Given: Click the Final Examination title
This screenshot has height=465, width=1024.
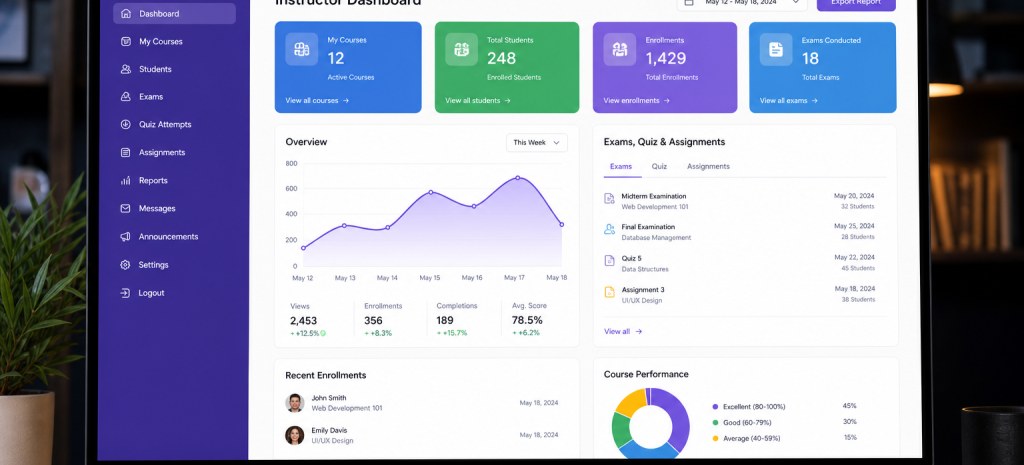Looking at the screenshot, I should 648,227.
